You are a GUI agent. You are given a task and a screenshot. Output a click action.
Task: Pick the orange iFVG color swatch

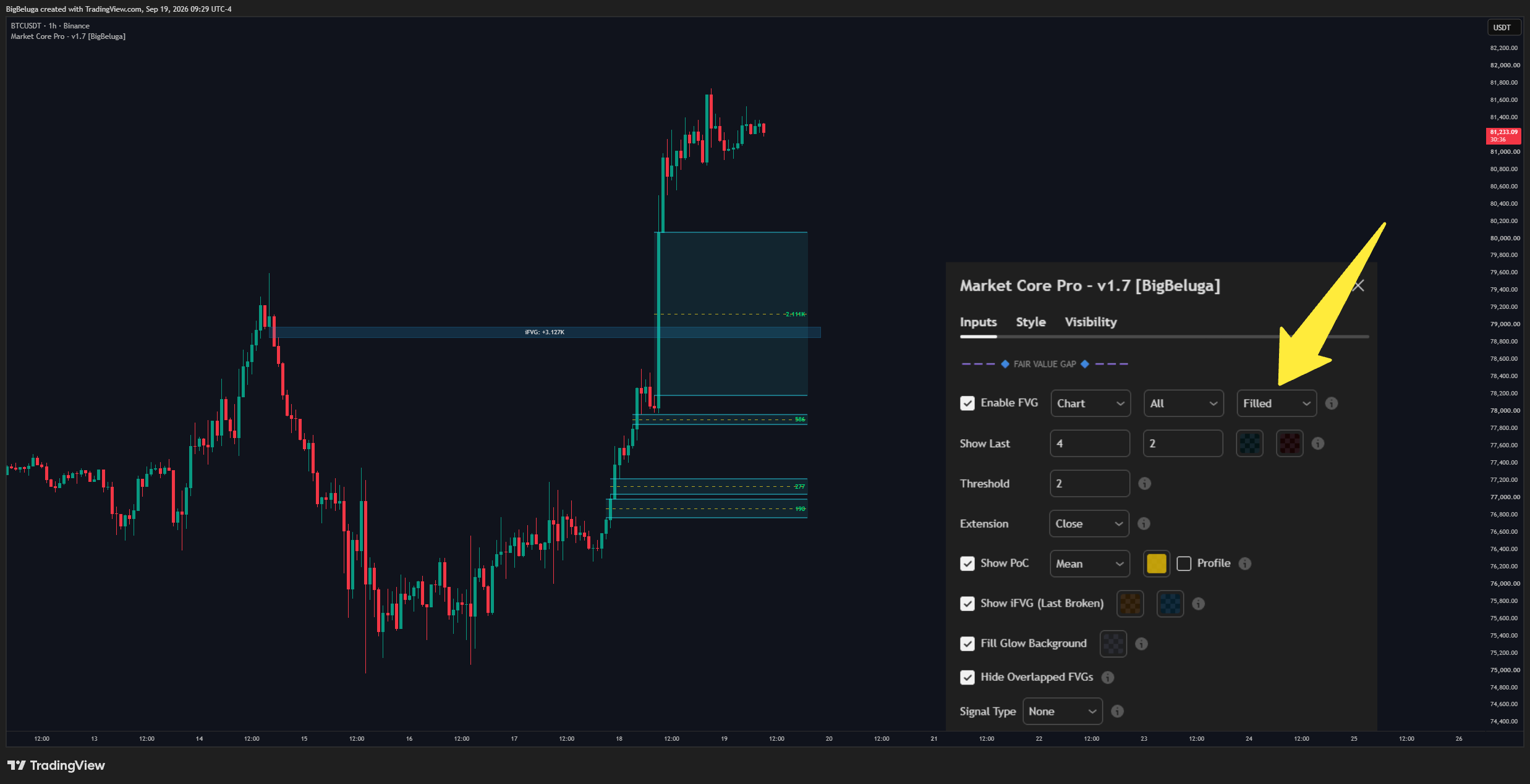[1130, 604]
